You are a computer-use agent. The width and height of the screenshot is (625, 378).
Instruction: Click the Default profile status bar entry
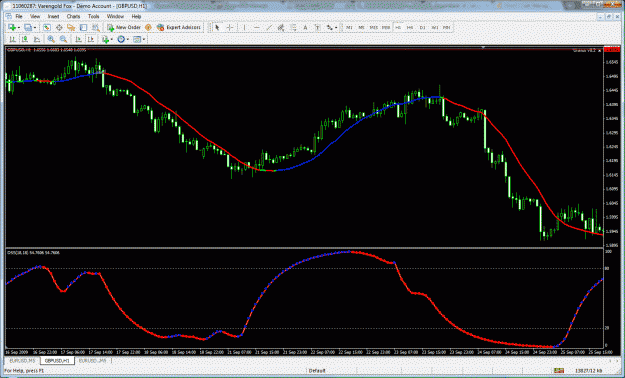[317, 371]
